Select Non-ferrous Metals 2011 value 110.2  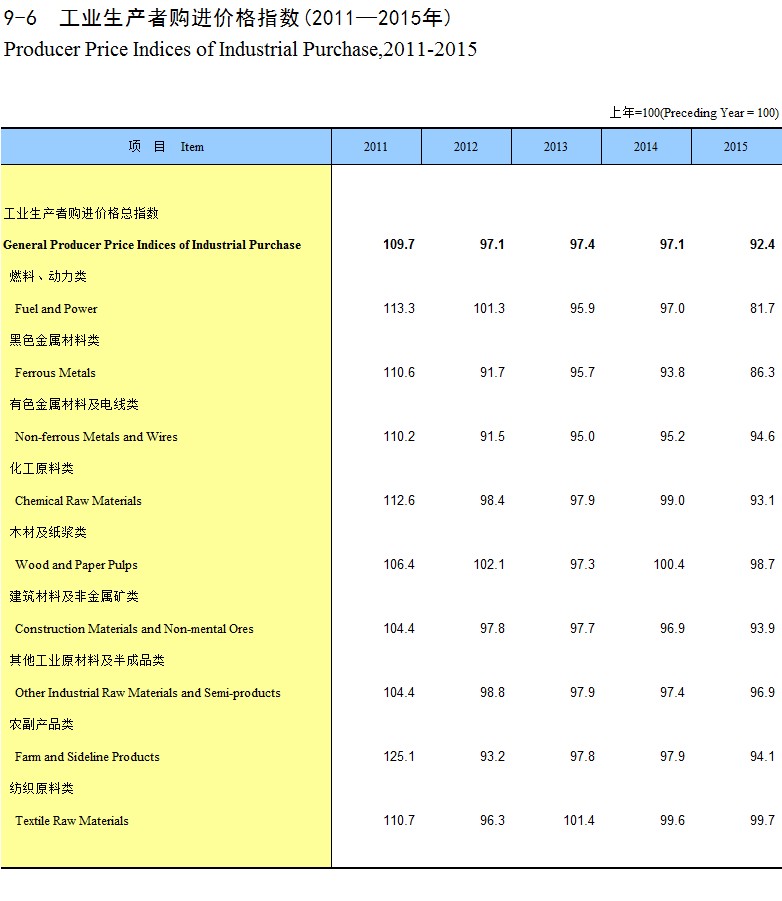point(399,437)
